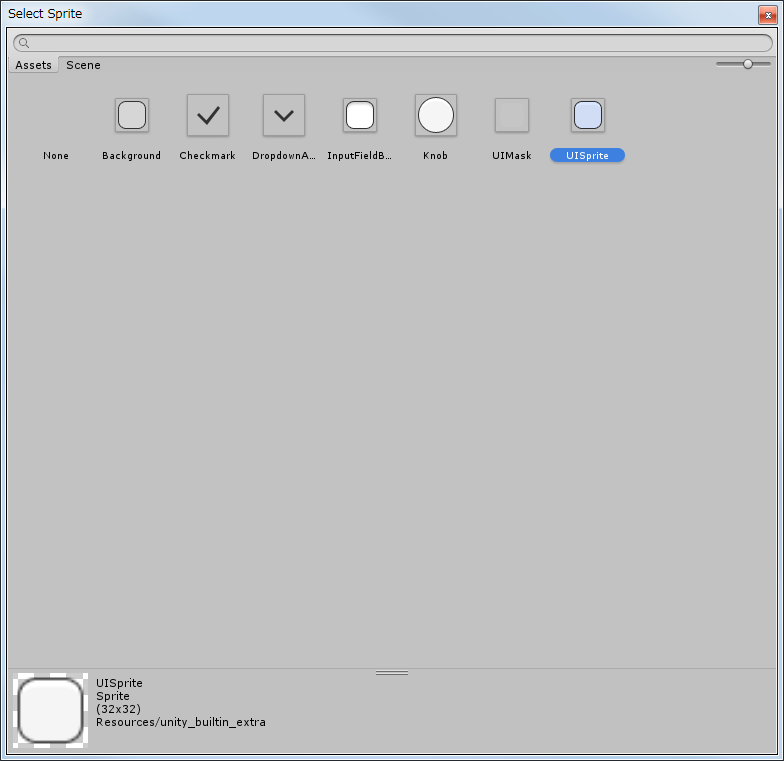This screenshot has height=761, width=784.
Task: Select the Checkmark sprite icon
Action: [x=208, y=115]
